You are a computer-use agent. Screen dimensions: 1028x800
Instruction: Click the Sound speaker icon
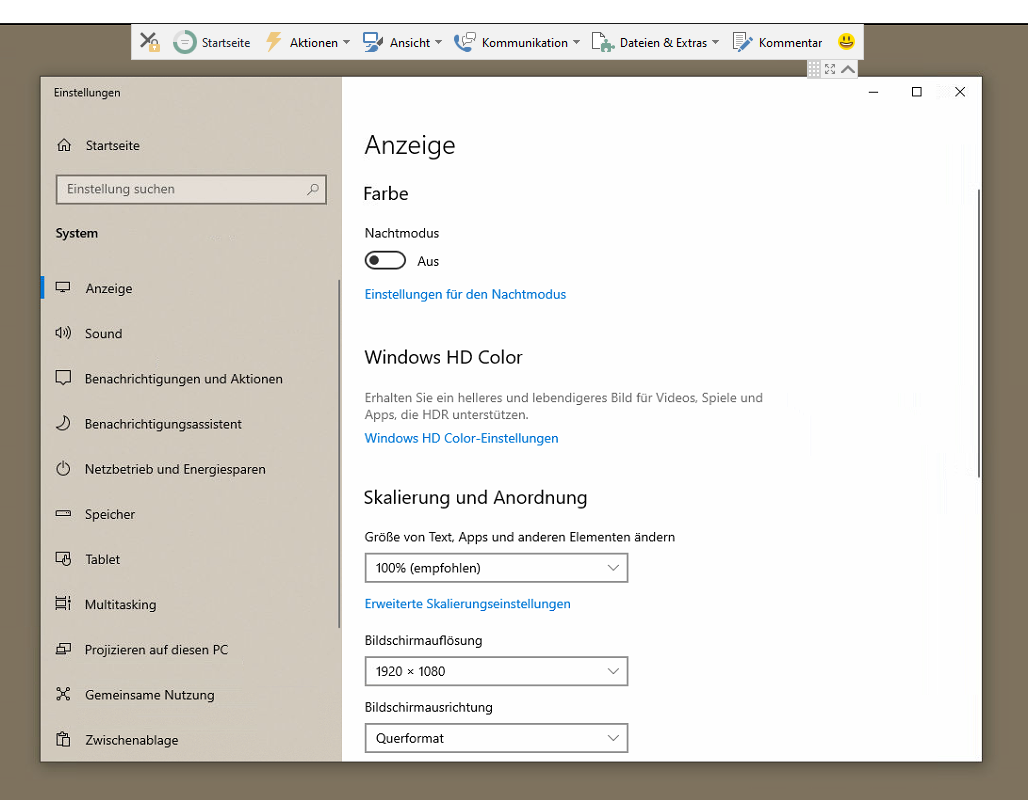click(x=63, y=332)
